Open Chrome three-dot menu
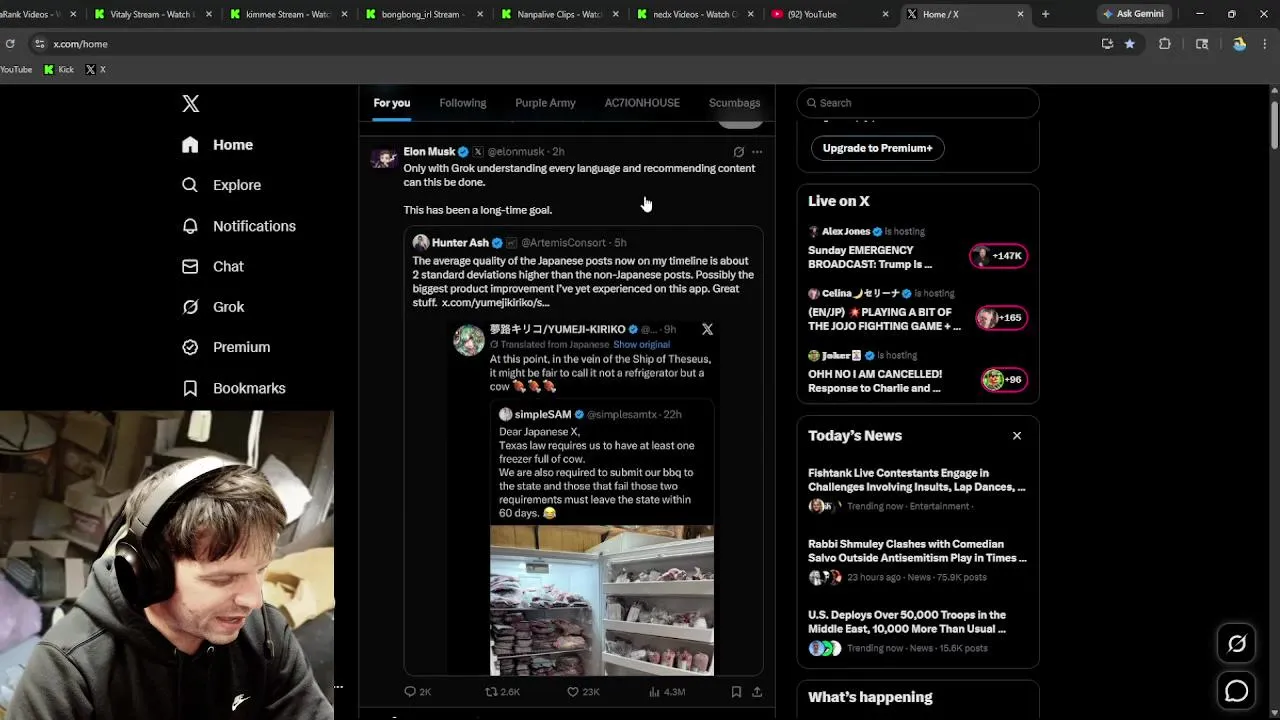Screen dimensions: 1280x720 tap(1265, 44)
